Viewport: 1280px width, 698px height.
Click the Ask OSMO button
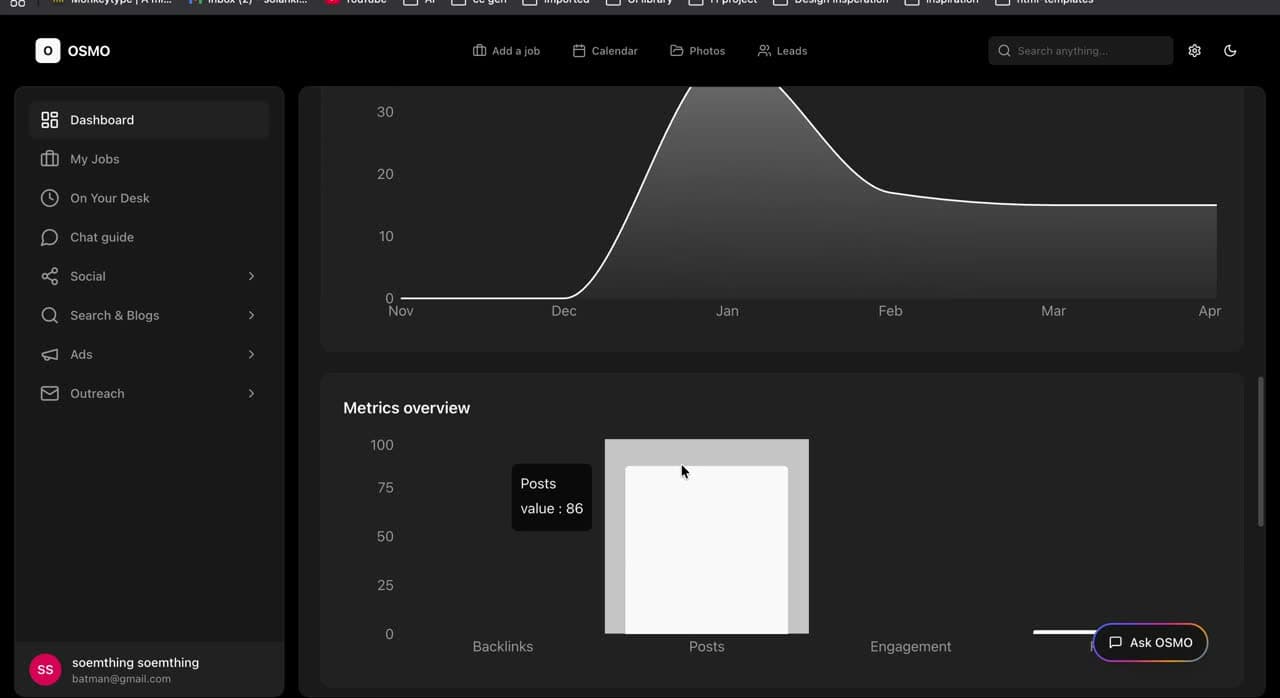(1150, 643)
